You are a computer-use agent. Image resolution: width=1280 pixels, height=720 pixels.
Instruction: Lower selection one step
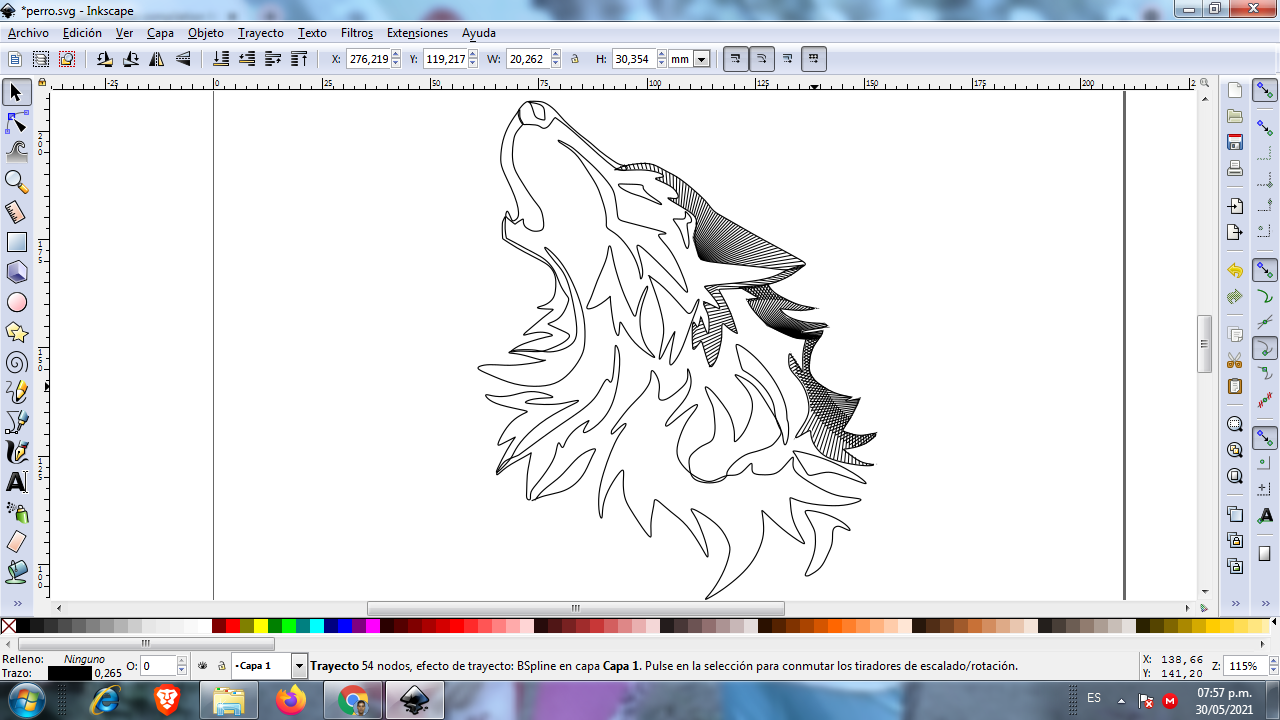tap(247, 59)
